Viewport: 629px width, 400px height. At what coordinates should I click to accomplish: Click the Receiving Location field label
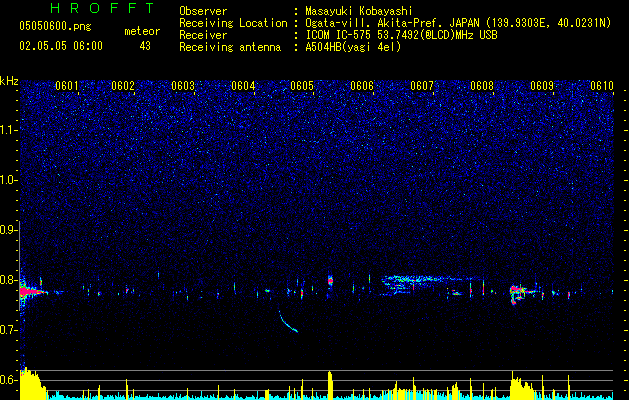(x=233, y=23)
